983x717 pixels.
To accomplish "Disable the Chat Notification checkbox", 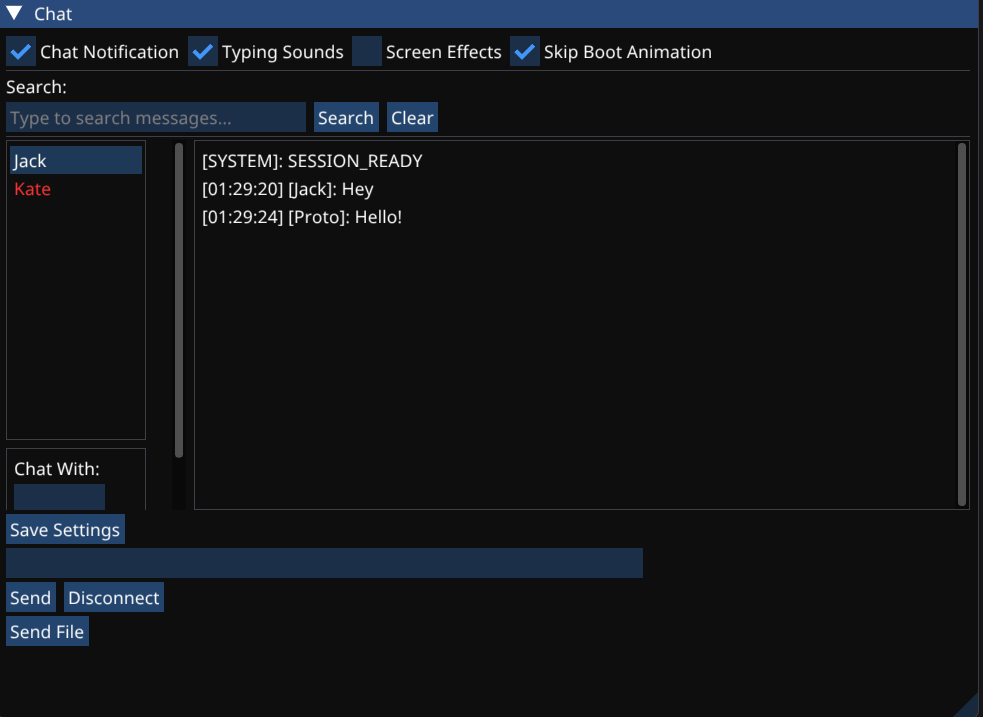I will pyautogui.click(x=19, y=51).
